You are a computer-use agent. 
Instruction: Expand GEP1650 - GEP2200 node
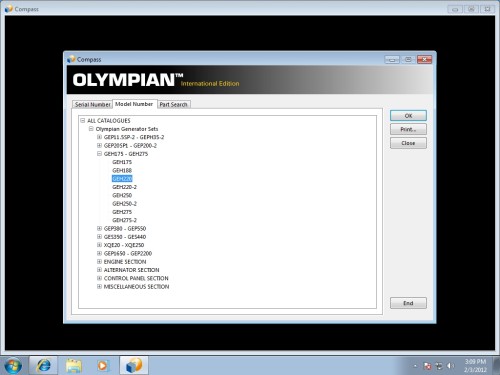(99, 253)
